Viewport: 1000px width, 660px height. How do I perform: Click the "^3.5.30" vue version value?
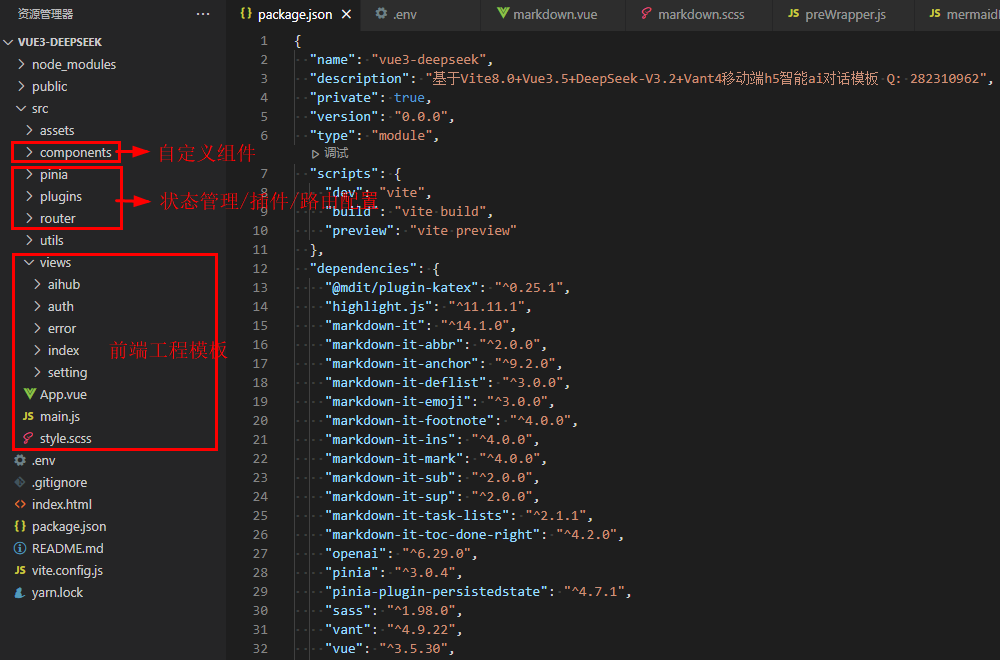pyautogui.click(x=415, y=649)
